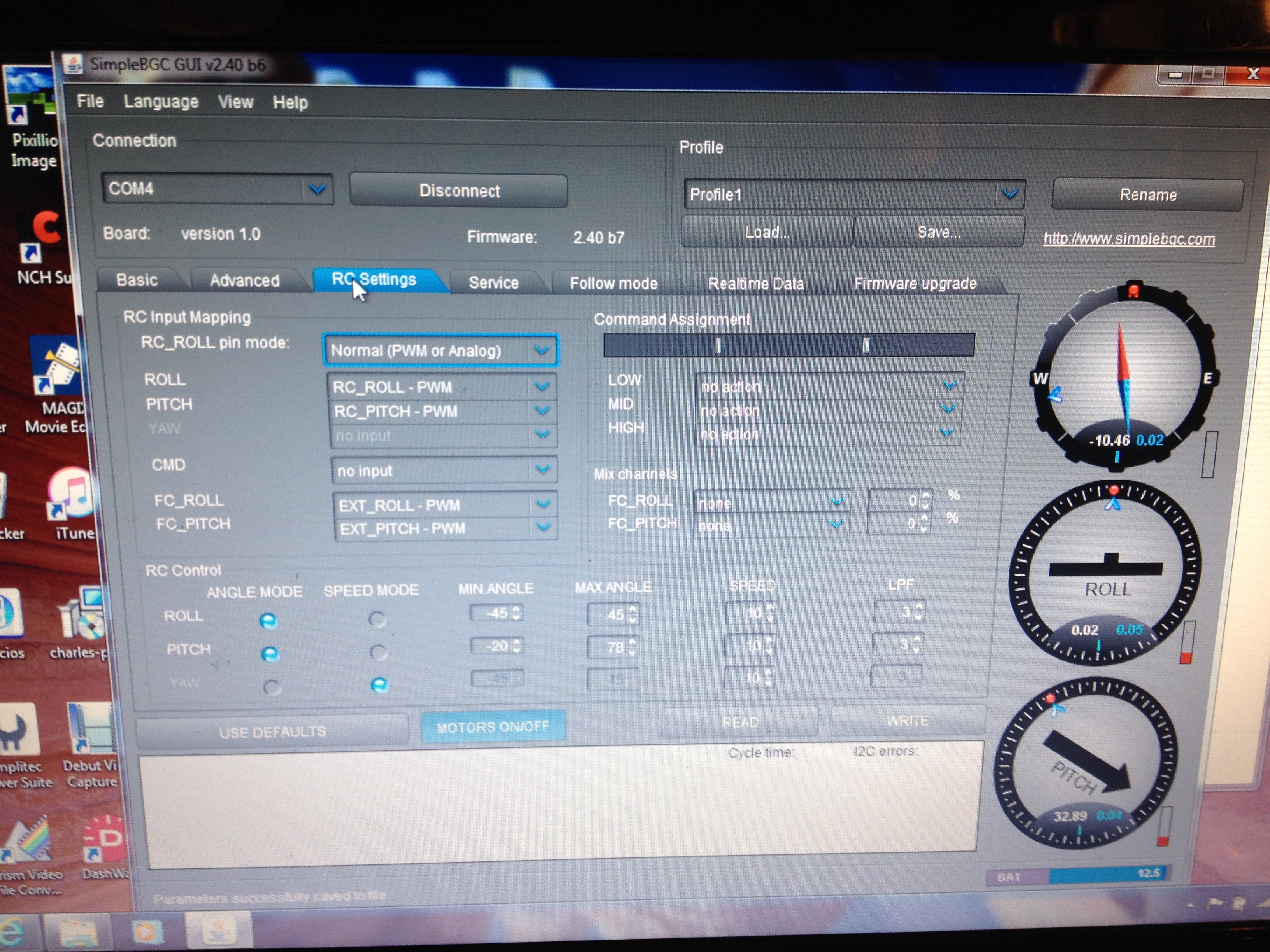Increase the ROLL SPEED stepper value

point(770,608)
